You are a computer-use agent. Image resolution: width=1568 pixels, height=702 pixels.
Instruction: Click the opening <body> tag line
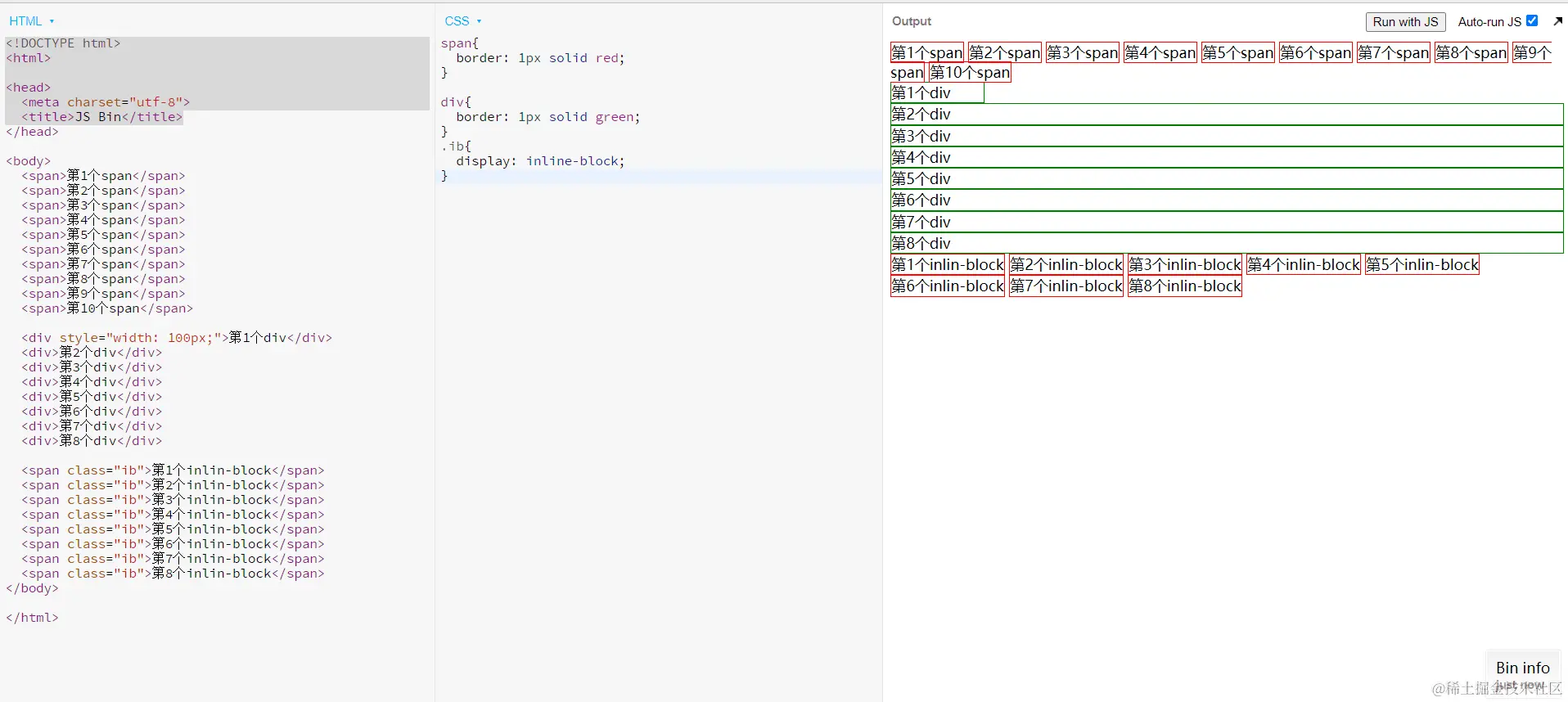point(29,161)
